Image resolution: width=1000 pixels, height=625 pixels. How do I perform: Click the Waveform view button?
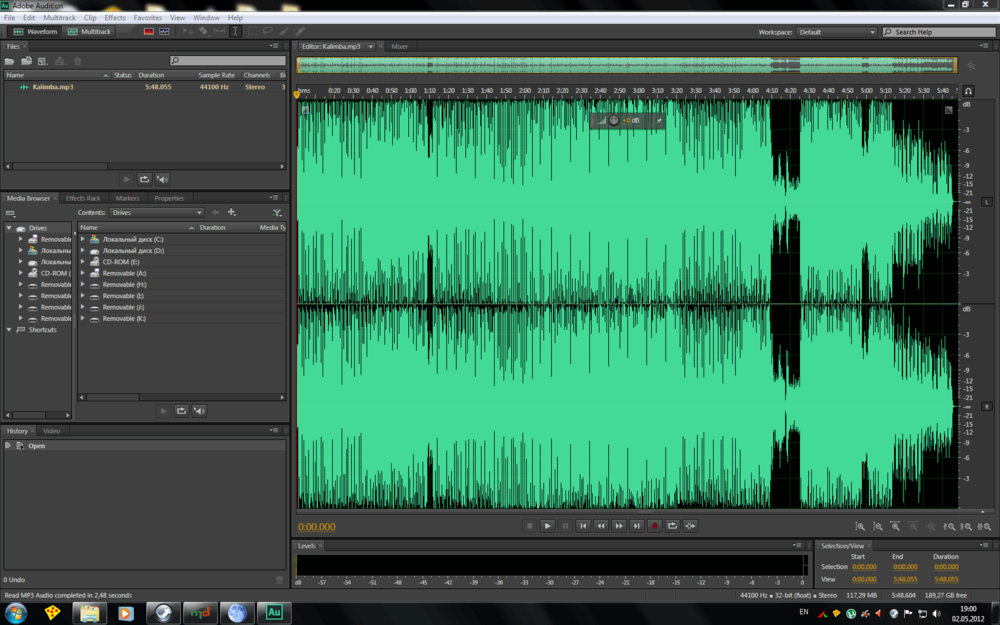coord(35,32)
